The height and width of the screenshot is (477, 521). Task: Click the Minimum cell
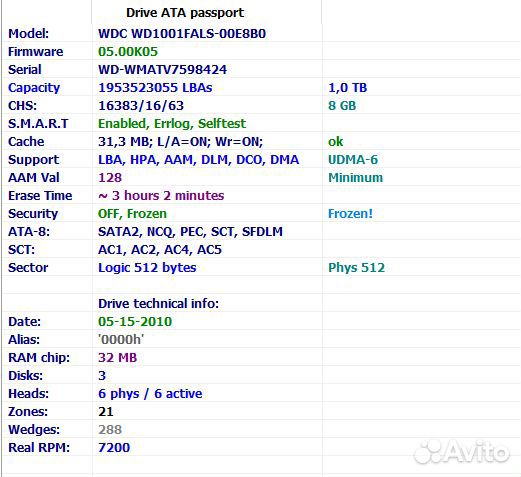(x=355, y=178)
